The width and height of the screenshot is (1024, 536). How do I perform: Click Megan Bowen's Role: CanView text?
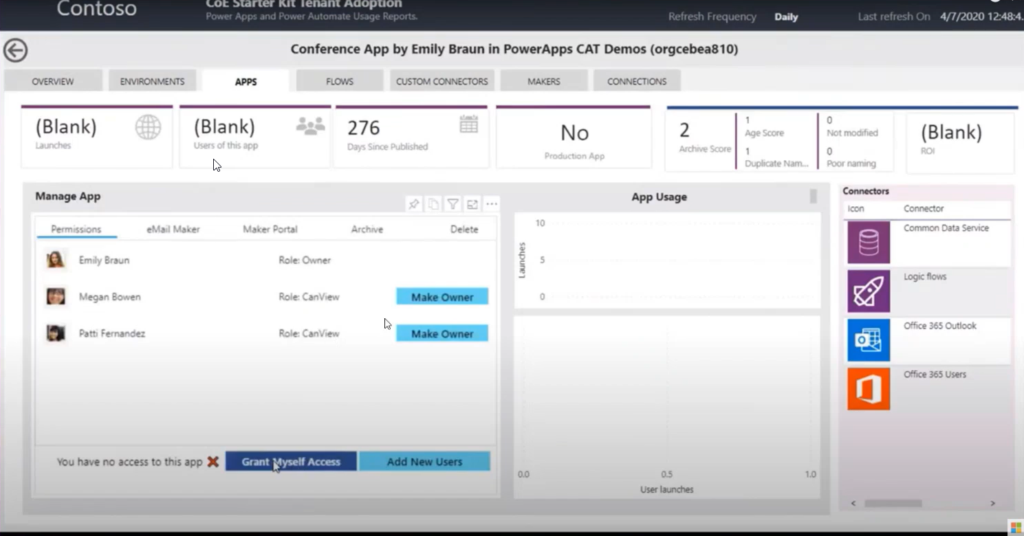309,296
